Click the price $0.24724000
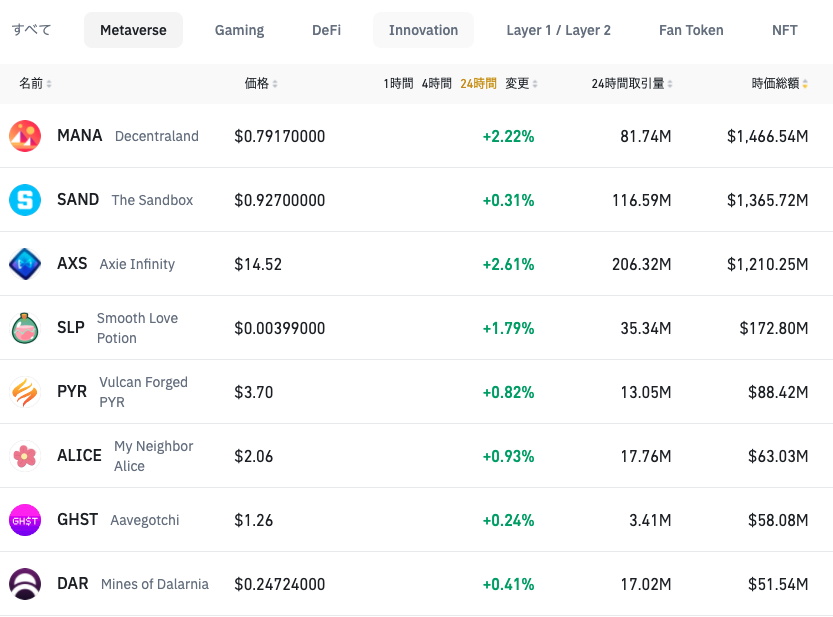 click(279, 585)
